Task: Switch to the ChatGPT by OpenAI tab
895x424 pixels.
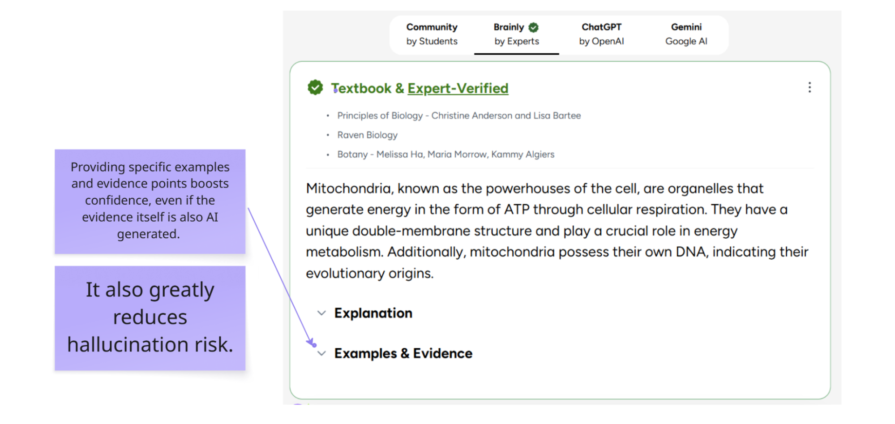Action: tap(602, 34)
